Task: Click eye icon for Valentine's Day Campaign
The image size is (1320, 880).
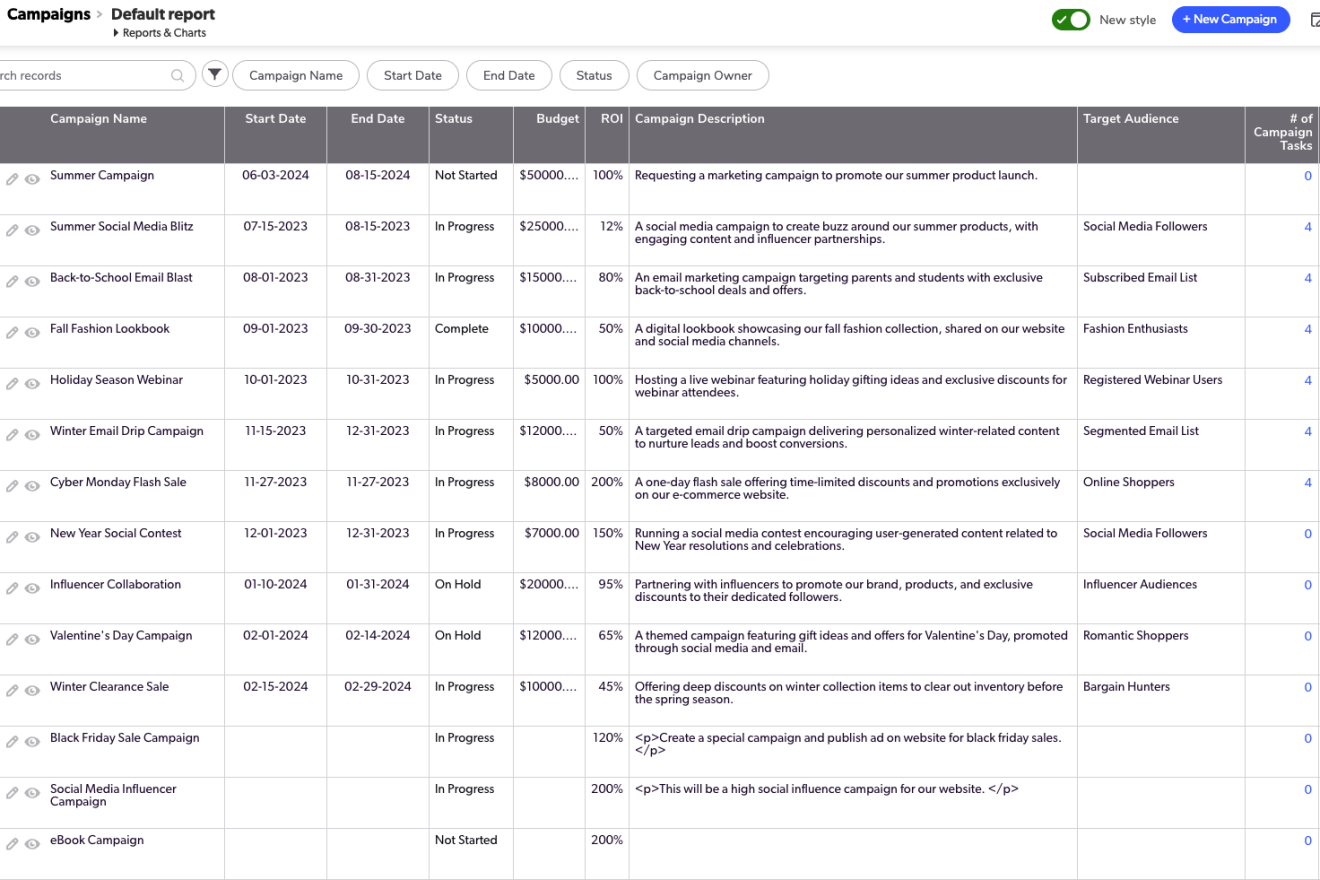Action: 32,640
